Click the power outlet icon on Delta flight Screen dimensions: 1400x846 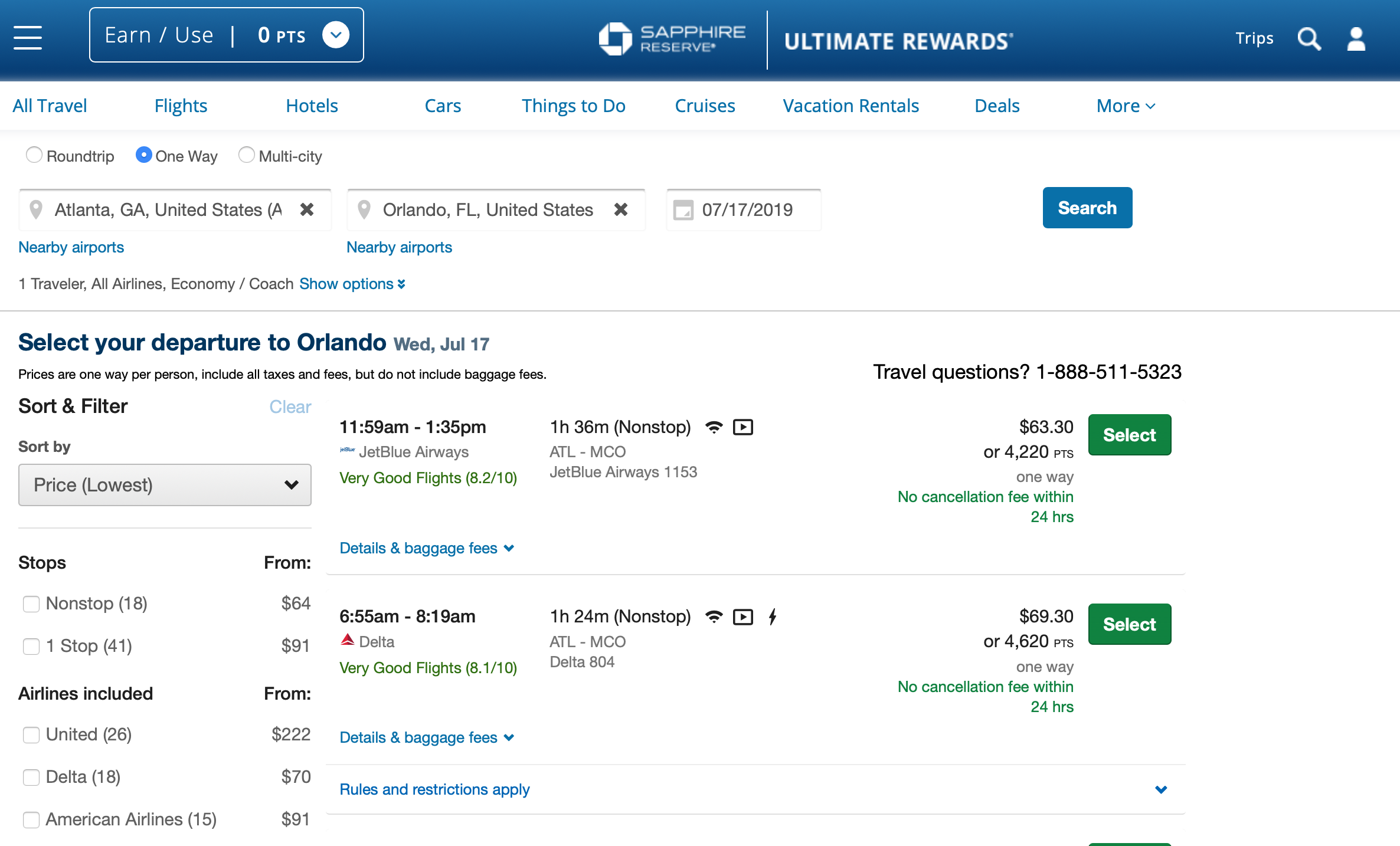pyautogui.click(x=773, y=617)
